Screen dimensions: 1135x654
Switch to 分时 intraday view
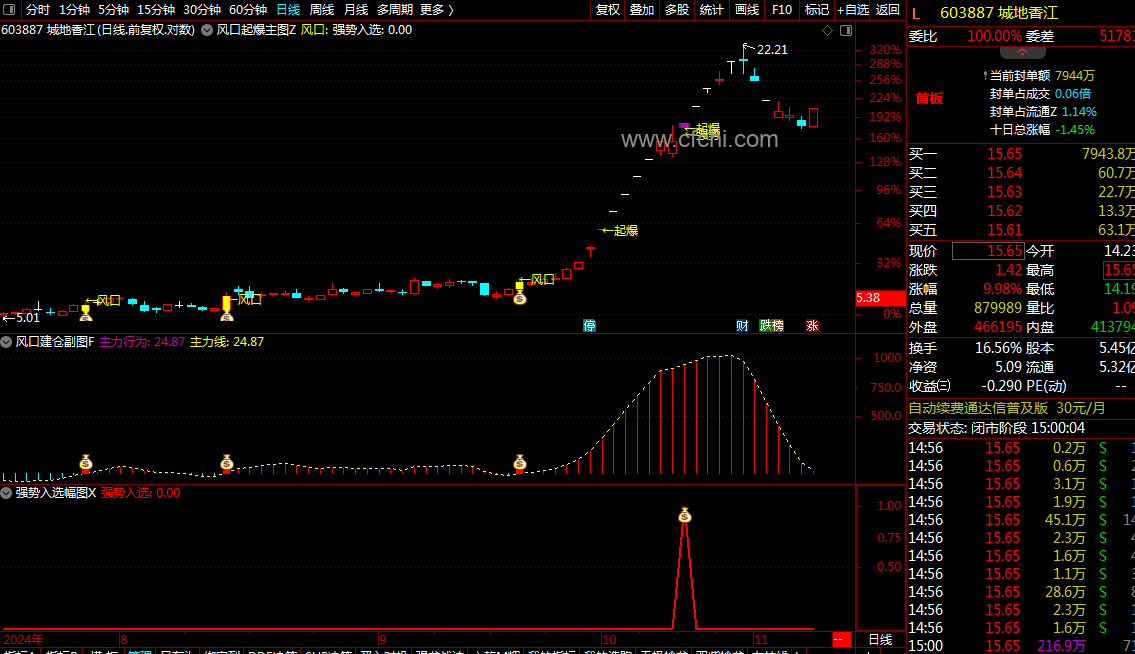tap(38, 9)
